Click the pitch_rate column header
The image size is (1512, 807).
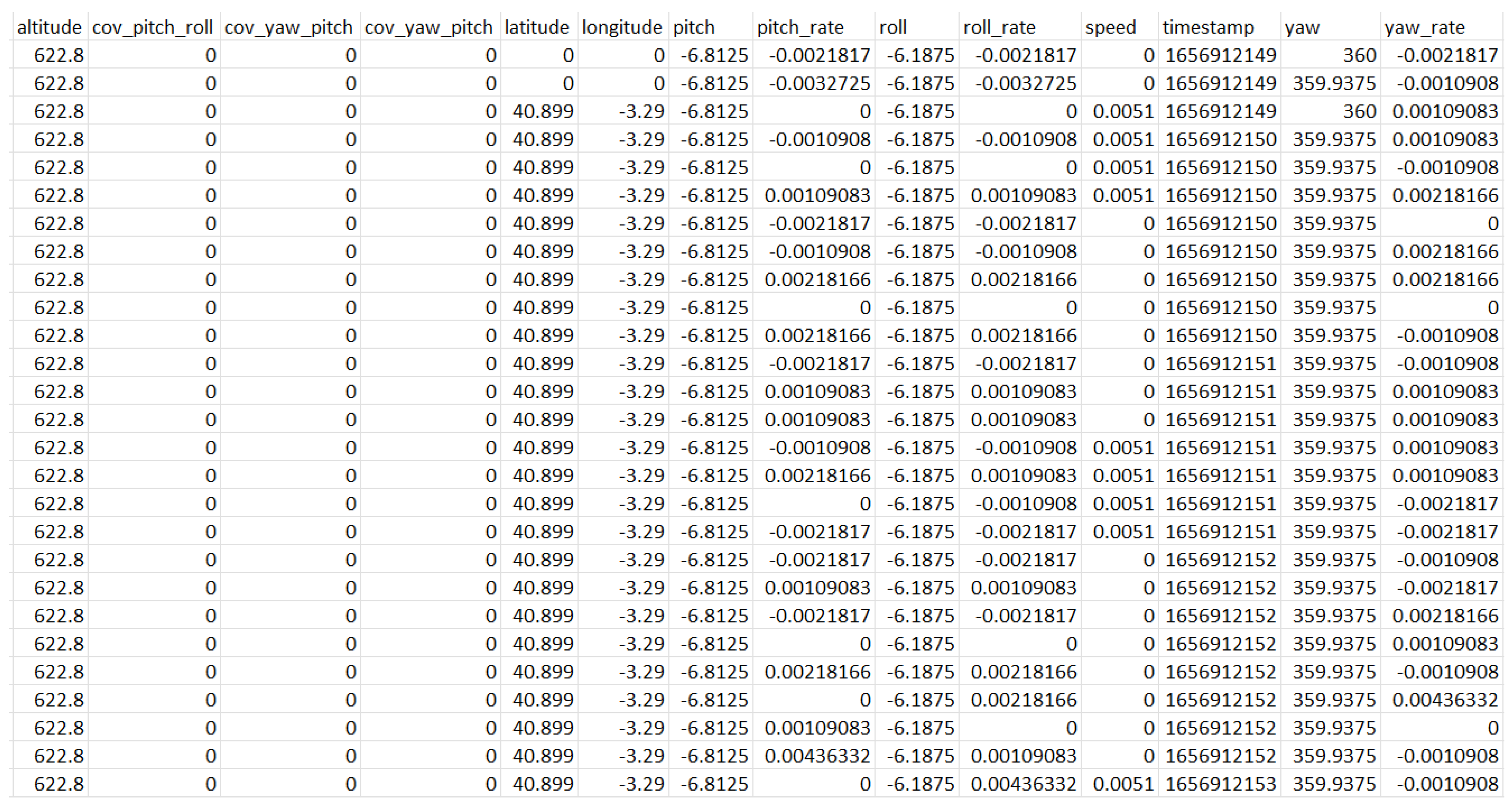[x=800, y=27]
